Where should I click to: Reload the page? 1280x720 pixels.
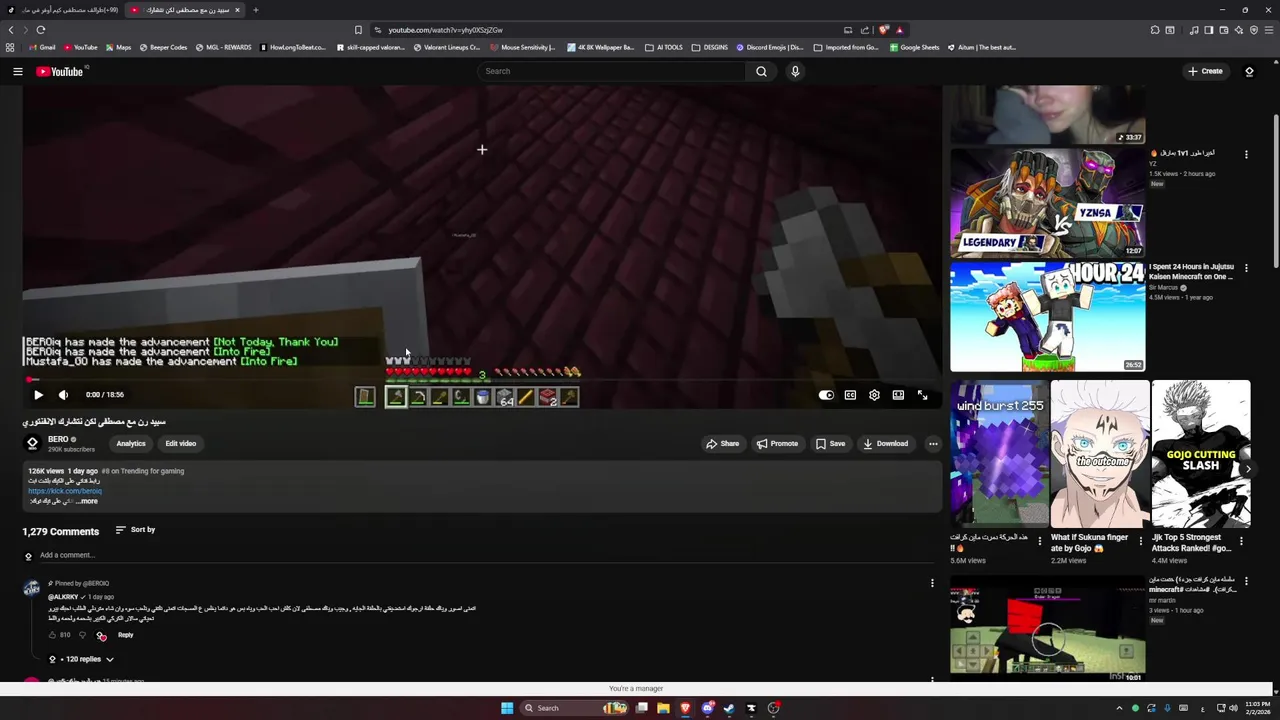click(41, 30)
